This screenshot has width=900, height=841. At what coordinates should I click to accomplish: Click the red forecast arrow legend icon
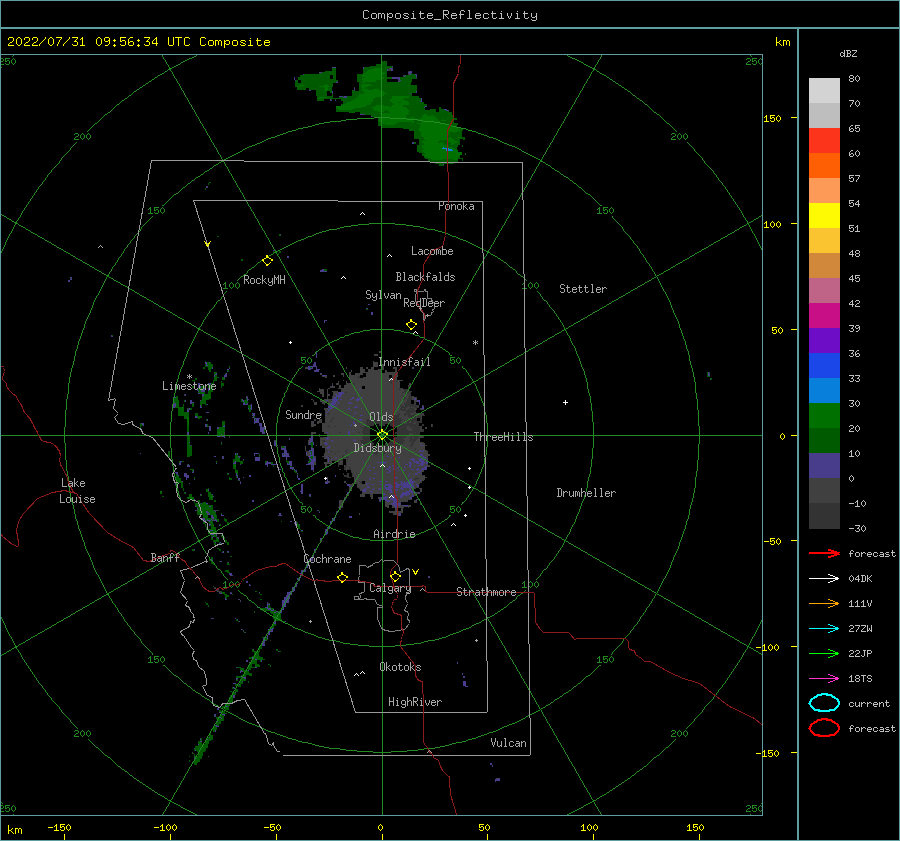(x=824, y=553)
